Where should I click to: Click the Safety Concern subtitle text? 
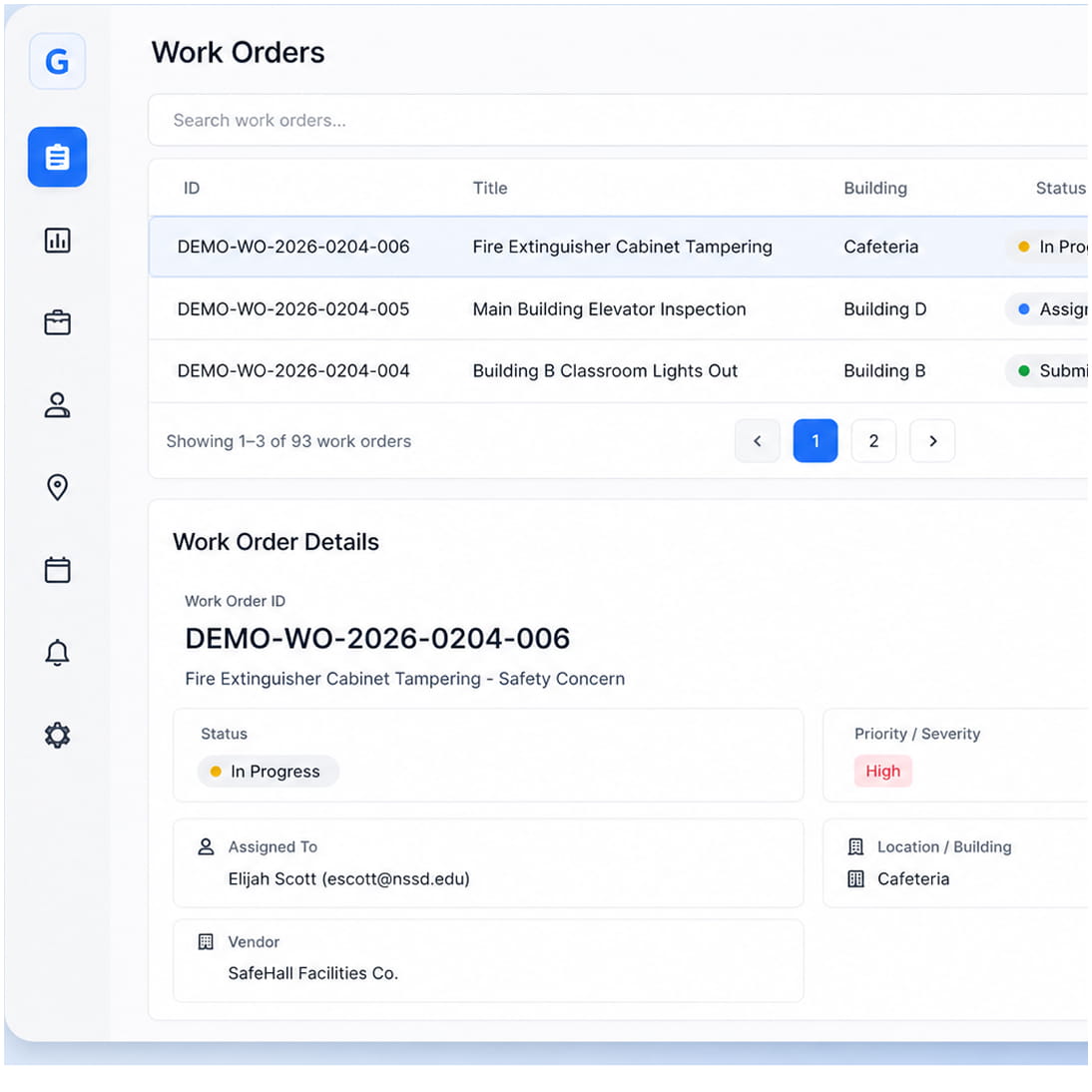click(561, 679)
